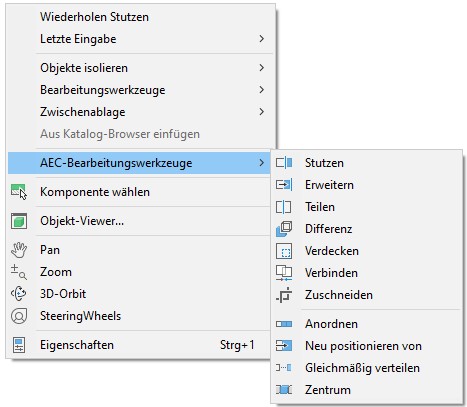The height and width of the screenshot is (407, 467).
Task: Expand the Letzte Eingabe submenu arrow
Action: click(x=262, y=39)
